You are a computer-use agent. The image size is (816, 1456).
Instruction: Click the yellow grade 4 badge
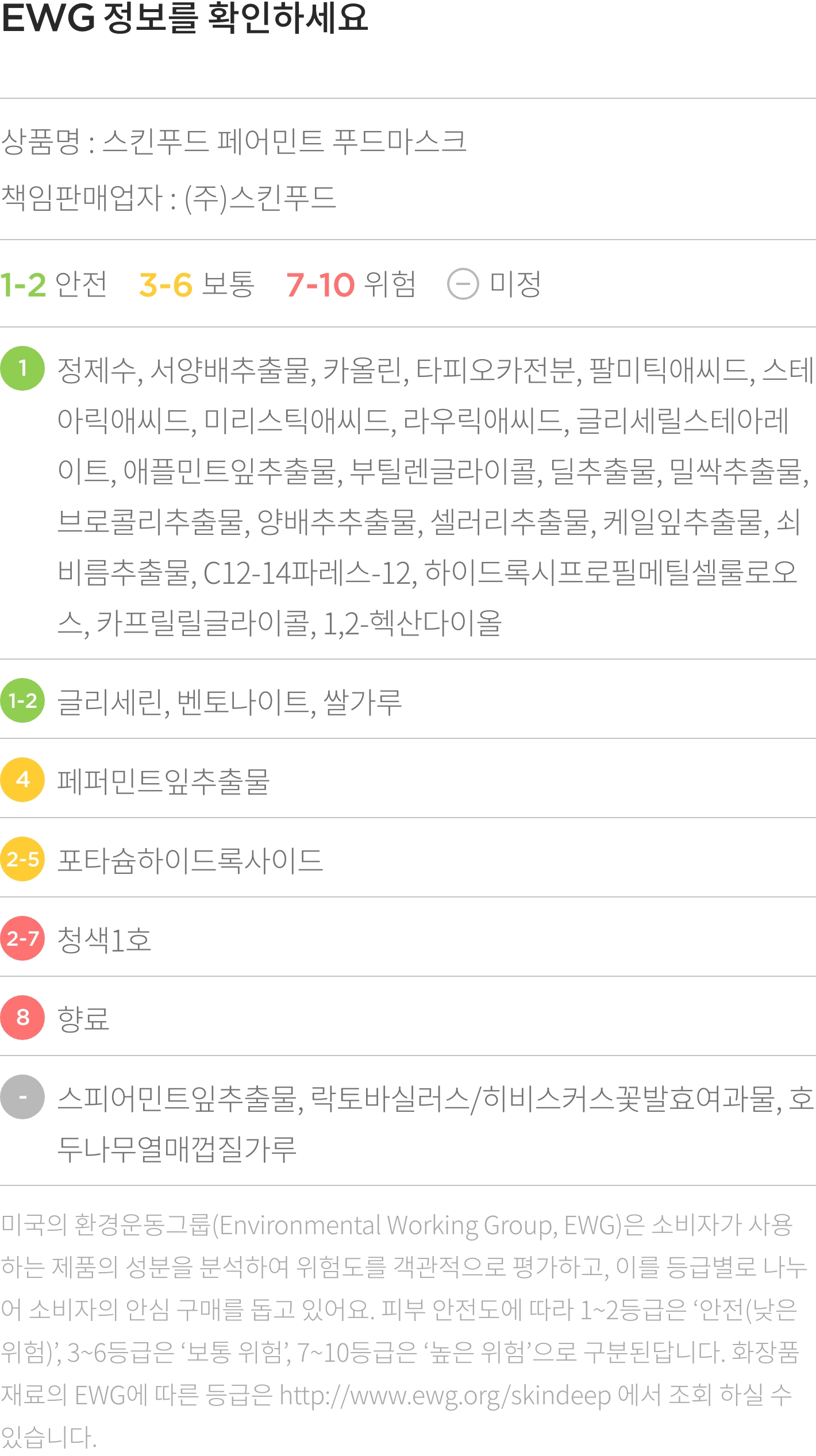point(22,780)
